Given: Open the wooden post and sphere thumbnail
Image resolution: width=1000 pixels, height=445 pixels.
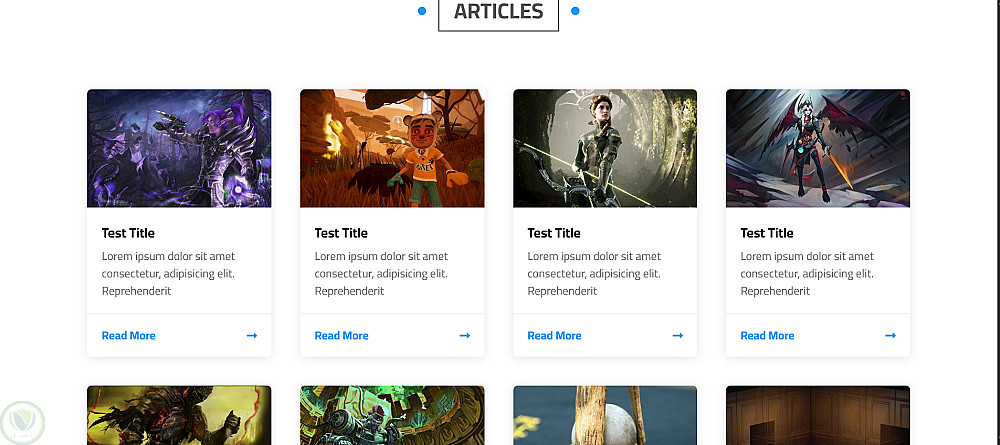Looking at the screenshot, I should point(605,415).
